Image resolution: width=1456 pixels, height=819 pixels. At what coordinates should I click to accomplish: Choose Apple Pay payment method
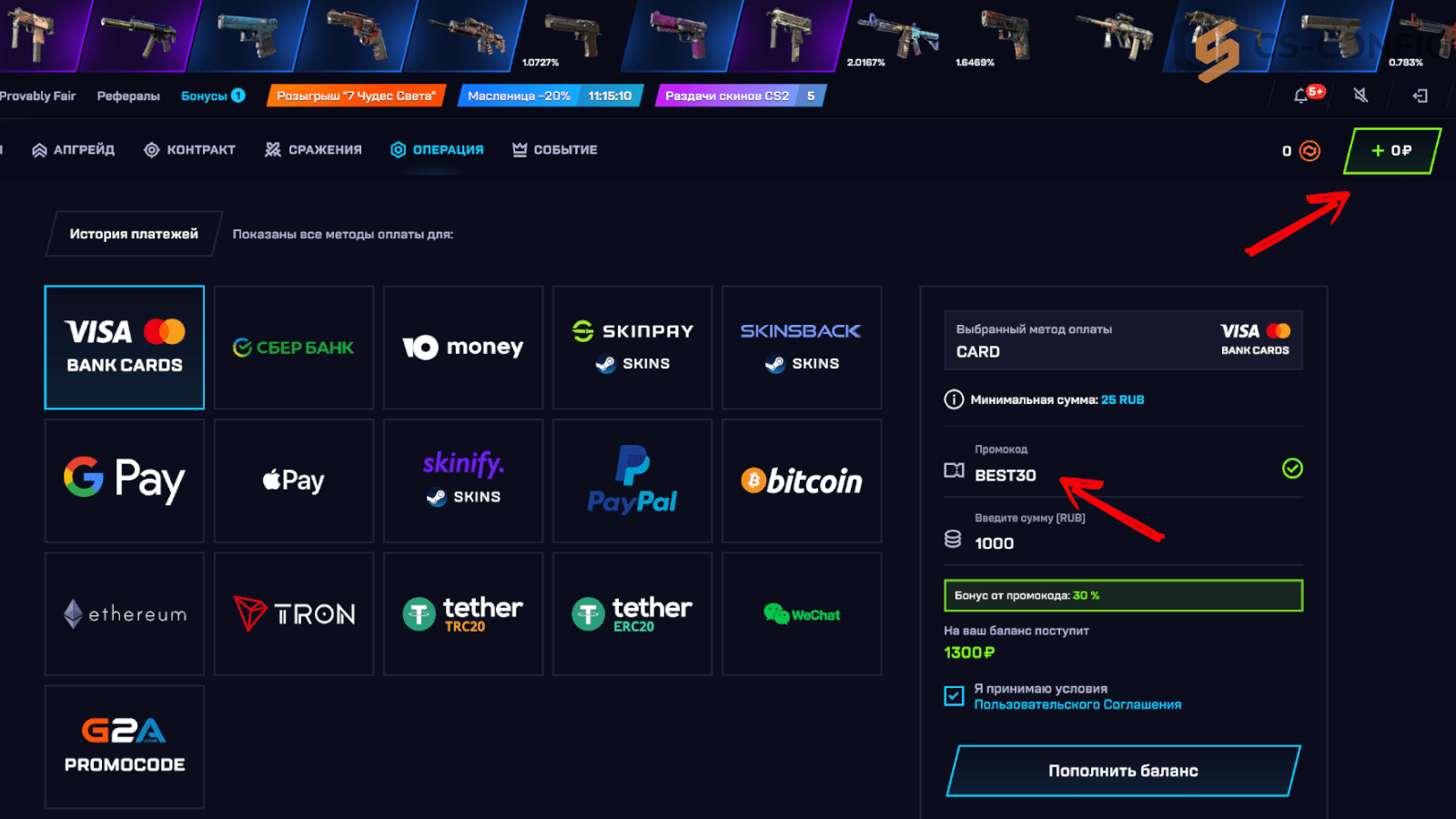click(x=294, y=480)
